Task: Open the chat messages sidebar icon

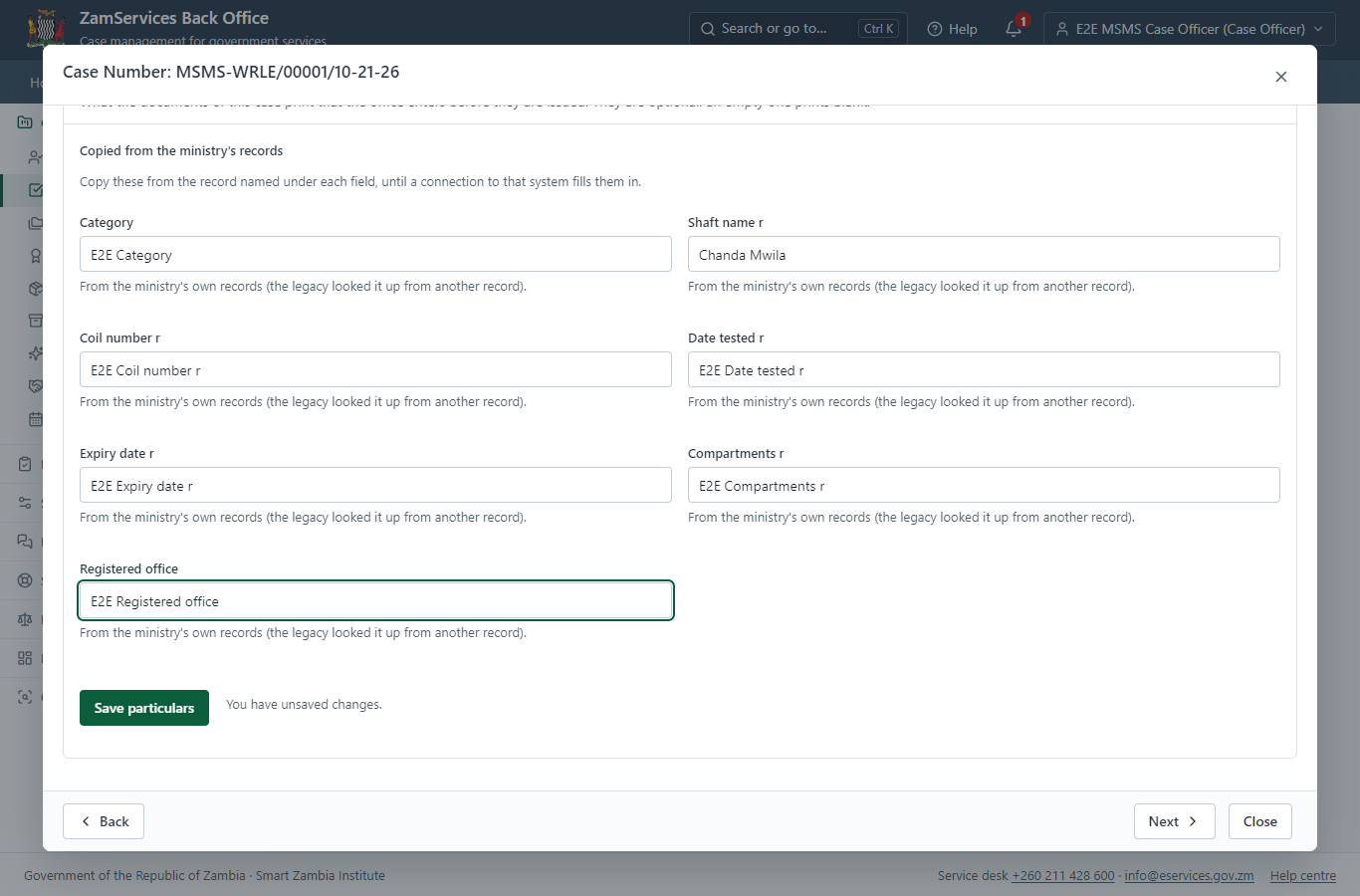Action: pyautogui.click(x=25, y=542)
